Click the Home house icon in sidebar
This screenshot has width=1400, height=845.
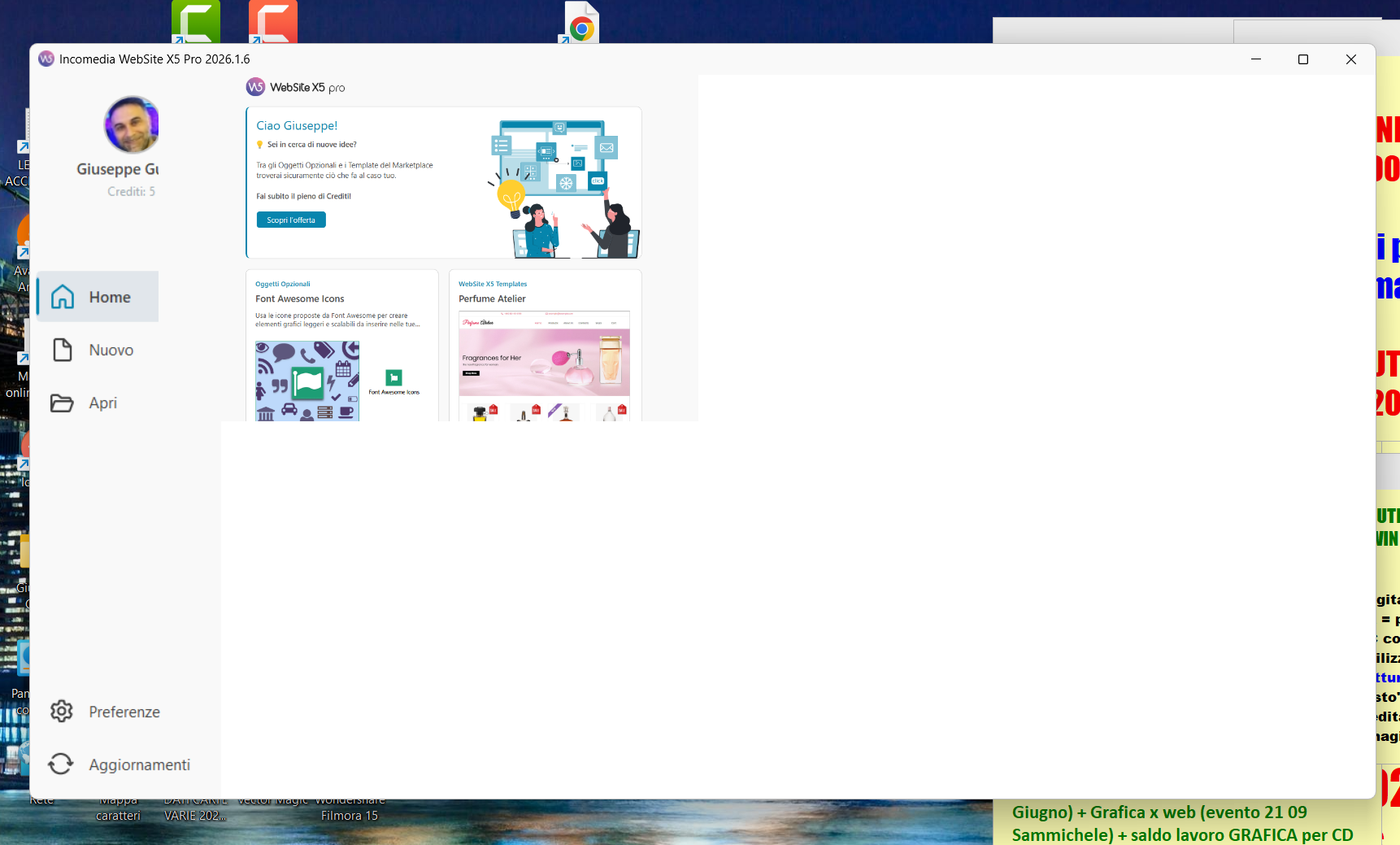[x=63, y=298]
